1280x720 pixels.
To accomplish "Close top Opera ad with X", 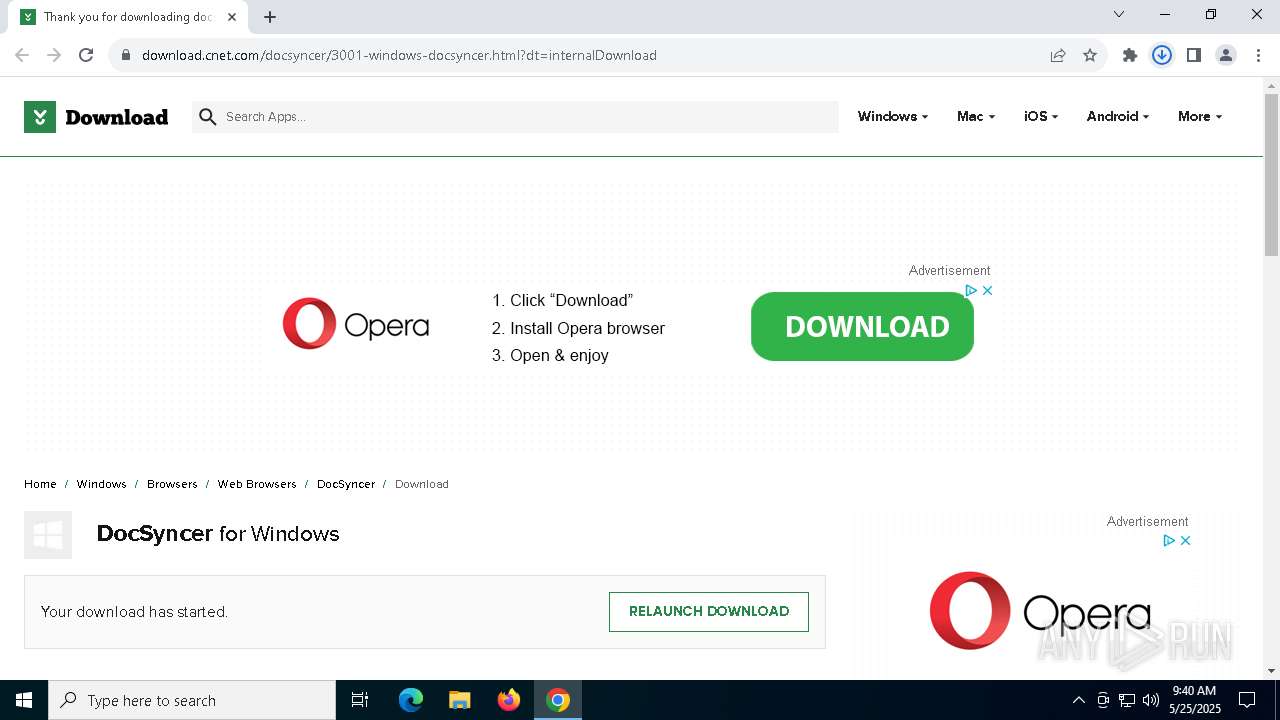I will coord(987,290).
